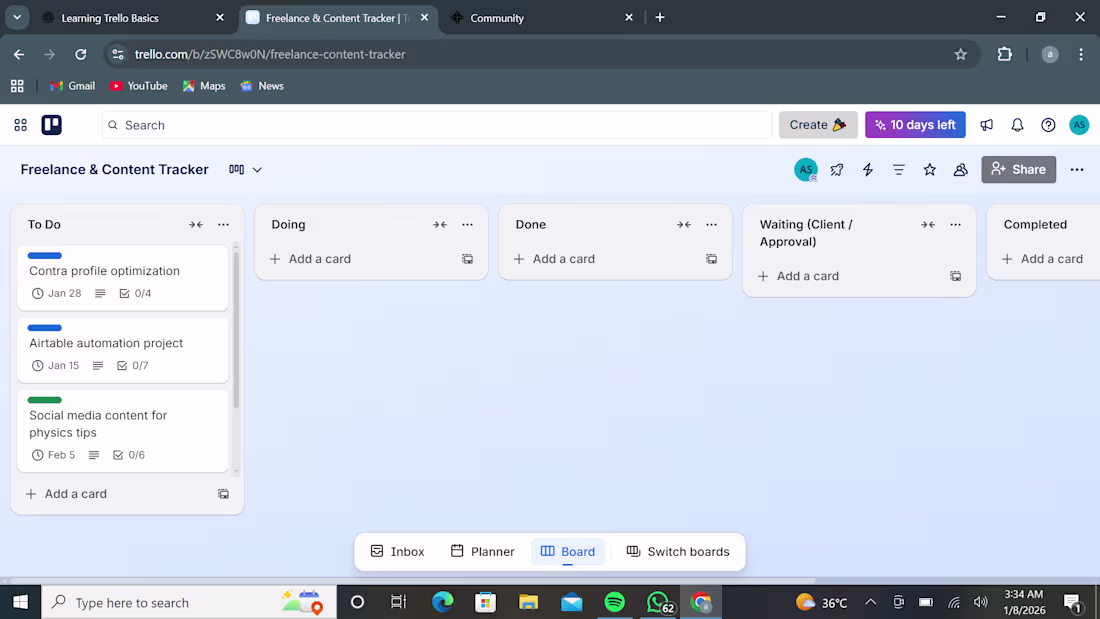This screenshot has width=1100, height=619.
Task: Open Automation via the lightning bolt icon
Action: [x=867, y=170]
